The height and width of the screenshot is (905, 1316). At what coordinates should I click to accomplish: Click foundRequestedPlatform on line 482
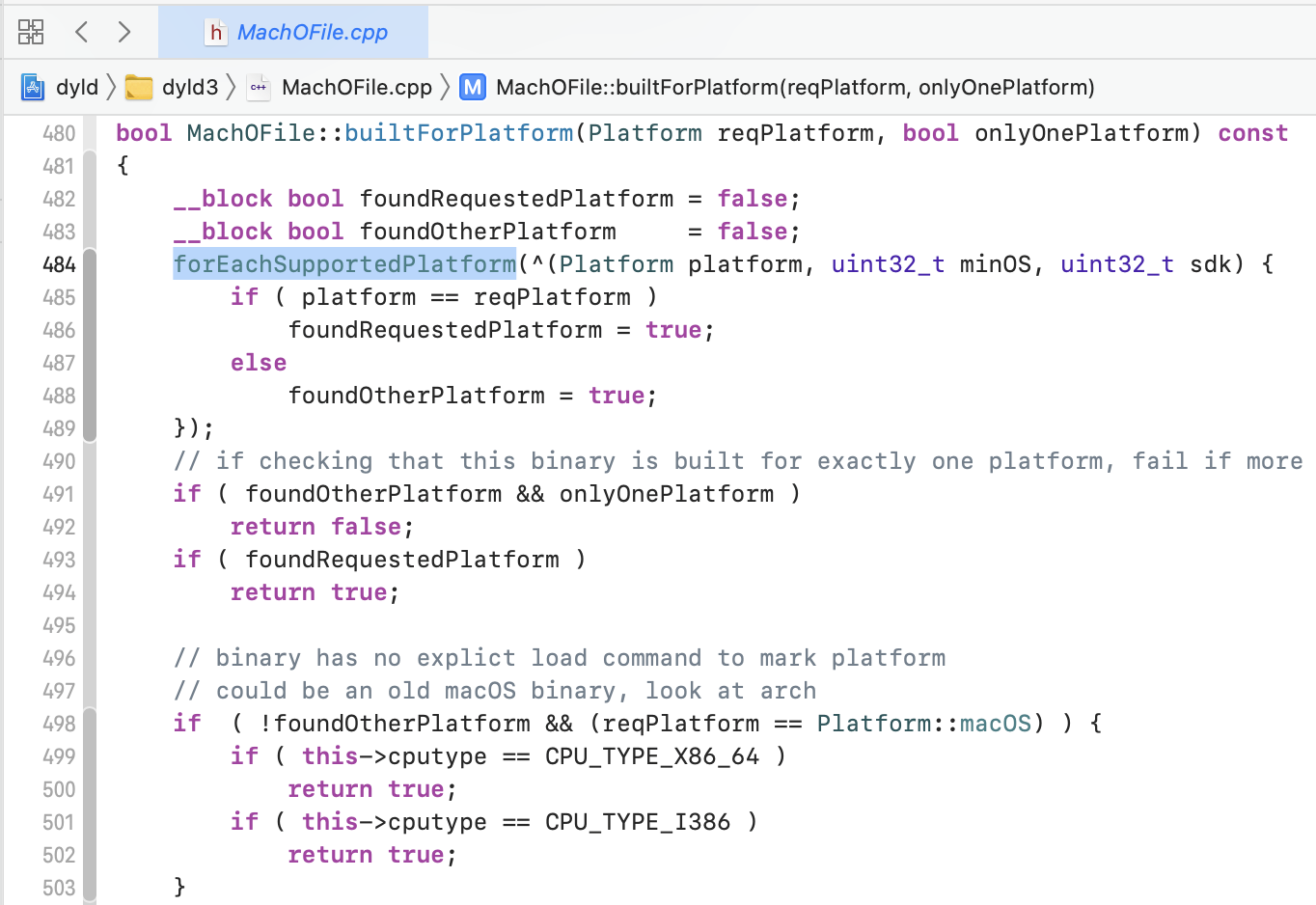(x=516, y=199)
